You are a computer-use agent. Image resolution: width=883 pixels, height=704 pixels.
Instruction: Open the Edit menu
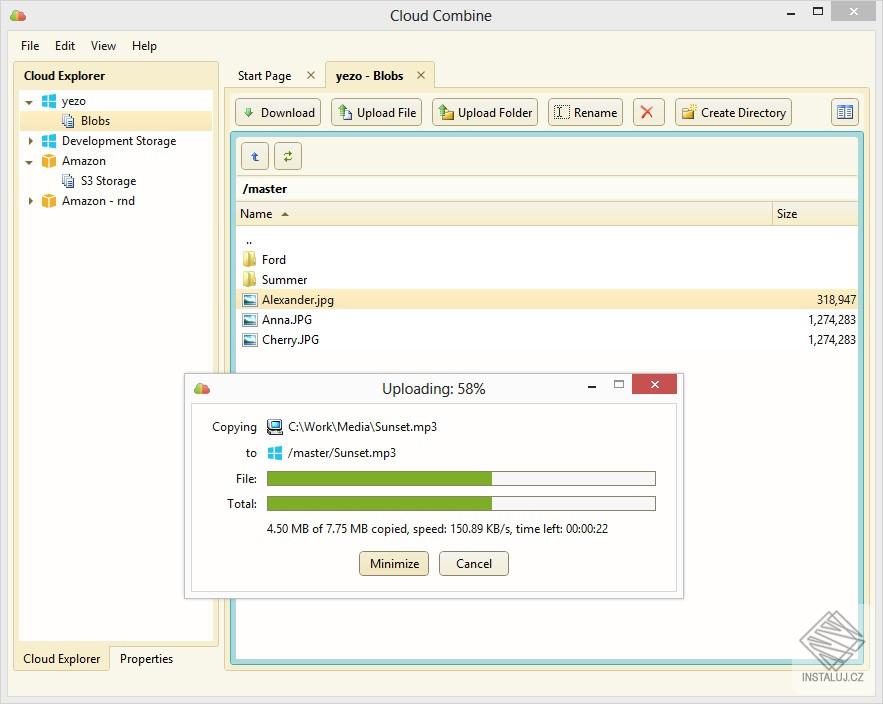65,46
